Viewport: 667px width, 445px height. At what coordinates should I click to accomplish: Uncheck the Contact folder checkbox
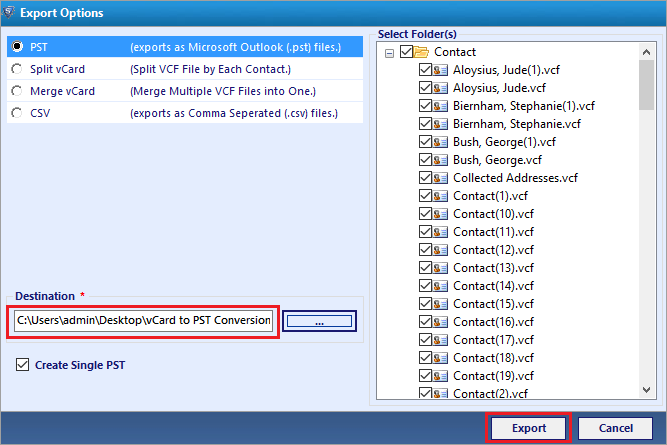click(x=407, y=52)
